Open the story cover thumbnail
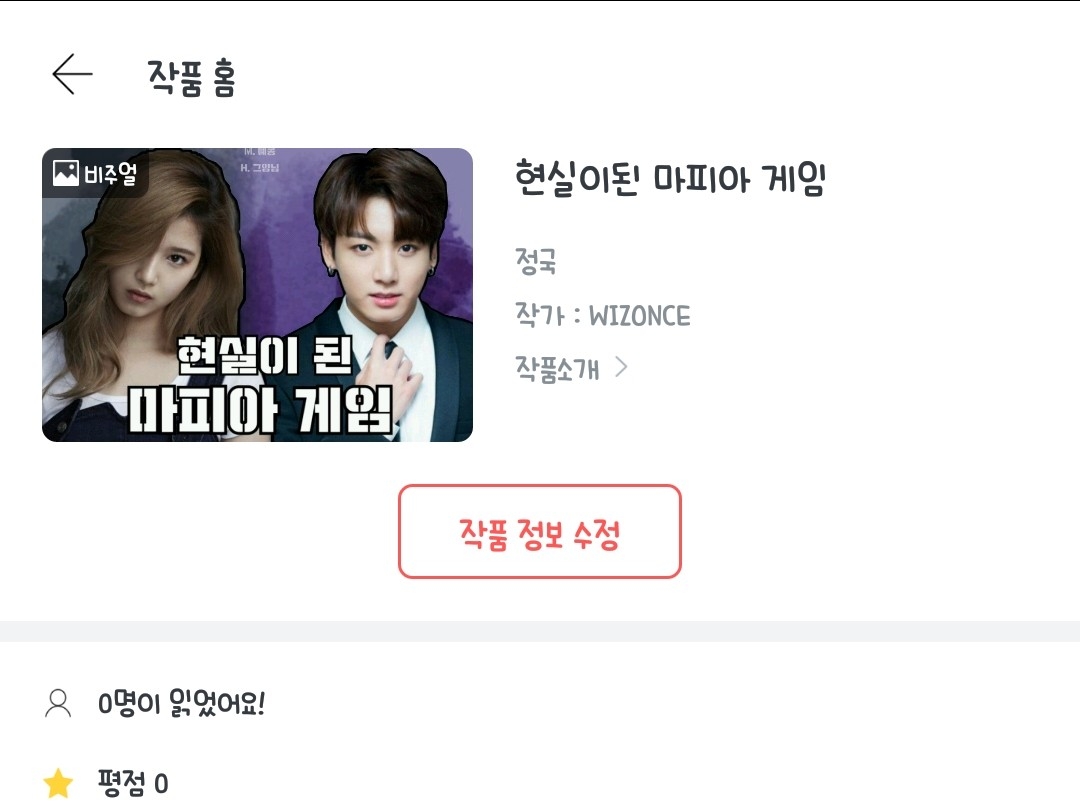The height and width of the screenshot is (810, 1080). pyautogui.click(x=257, y=295)
